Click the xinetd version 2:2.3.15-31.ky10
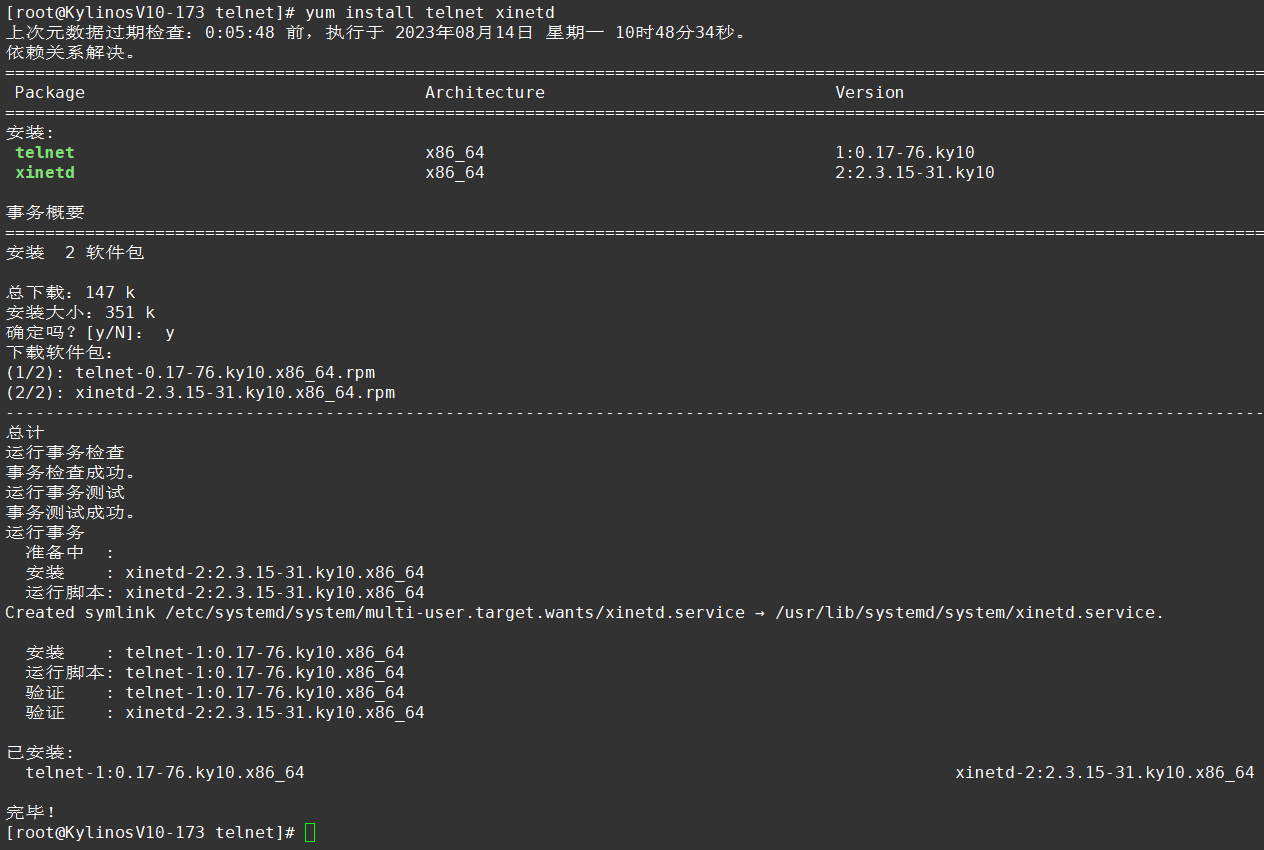The height and width of the screenshot is (850, 1264). pyautogui.click(x=914, y=172)
